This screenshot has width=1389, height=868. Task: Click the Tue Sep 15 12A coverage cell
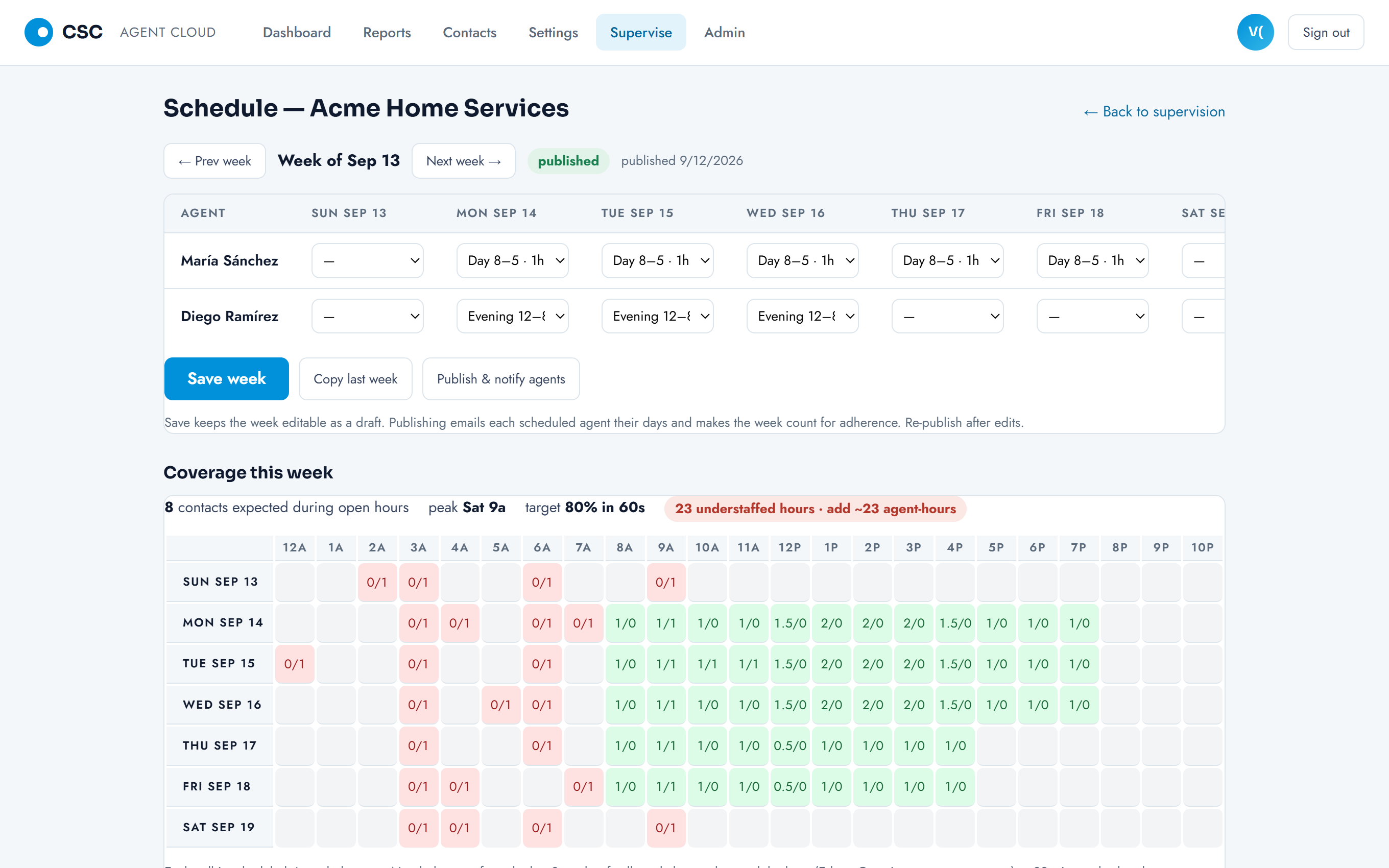coord(295,664)
